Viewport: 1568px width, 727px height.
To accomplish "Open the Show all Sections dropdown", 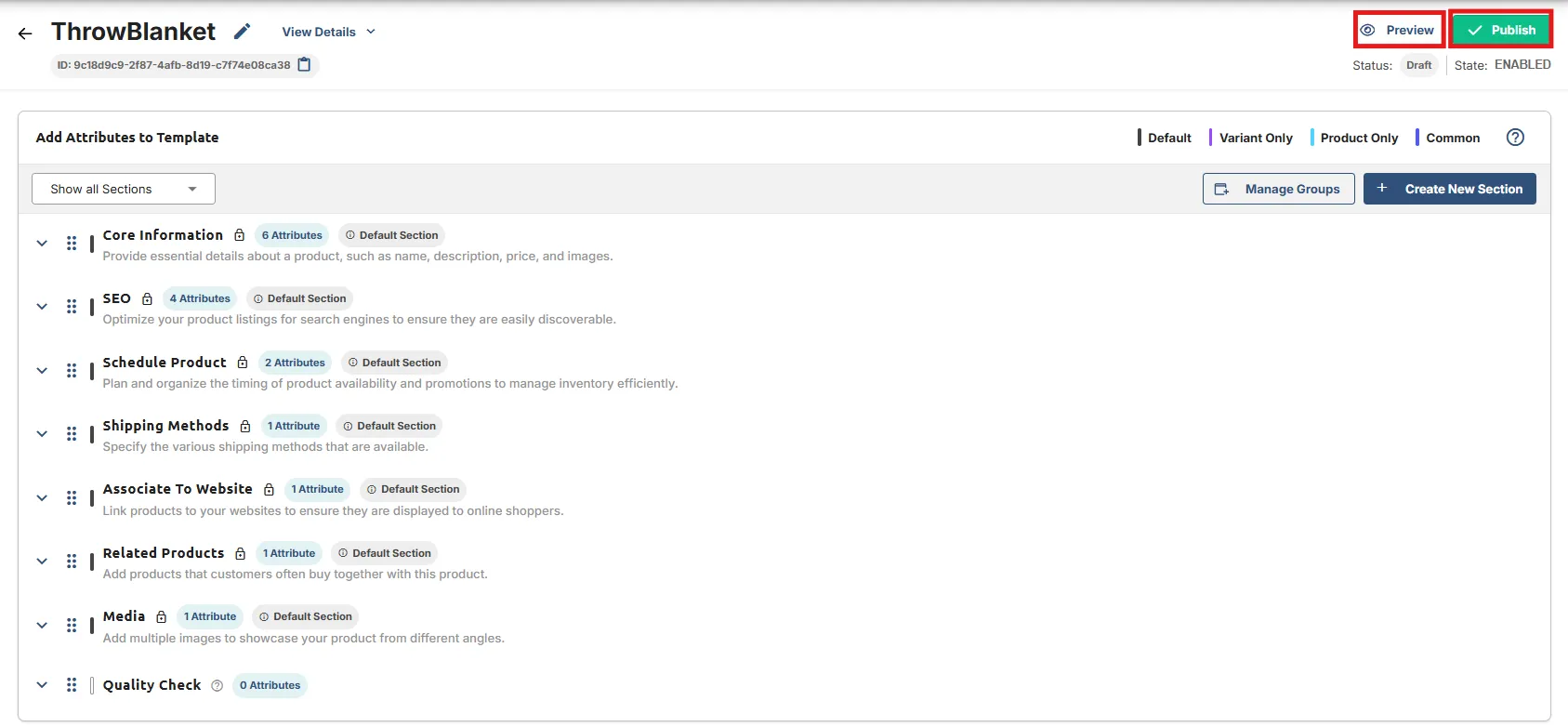I will (124, 189).
